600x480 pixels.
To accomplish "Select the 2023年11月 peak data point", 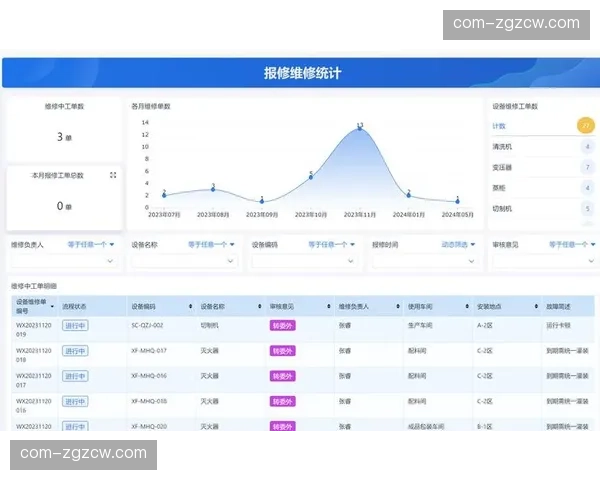I will [x=360, y=128].
